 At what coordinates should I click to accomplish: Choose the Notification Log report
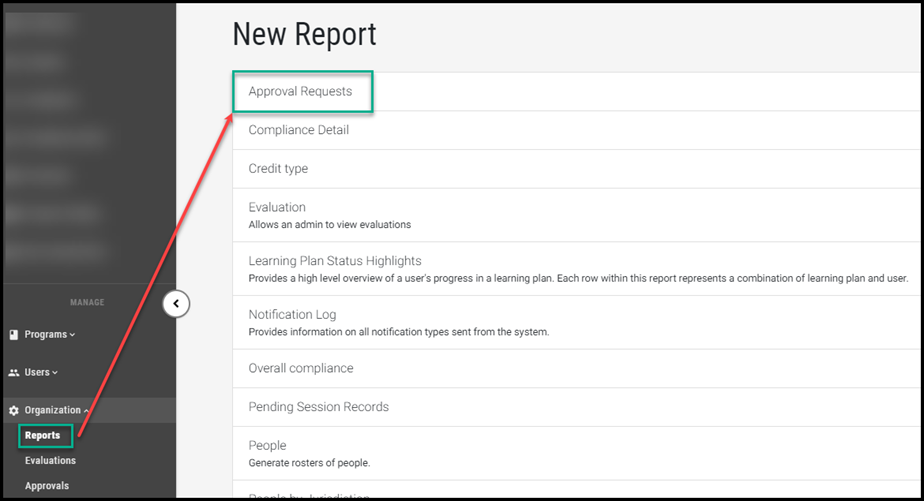(x=292, y=315)
